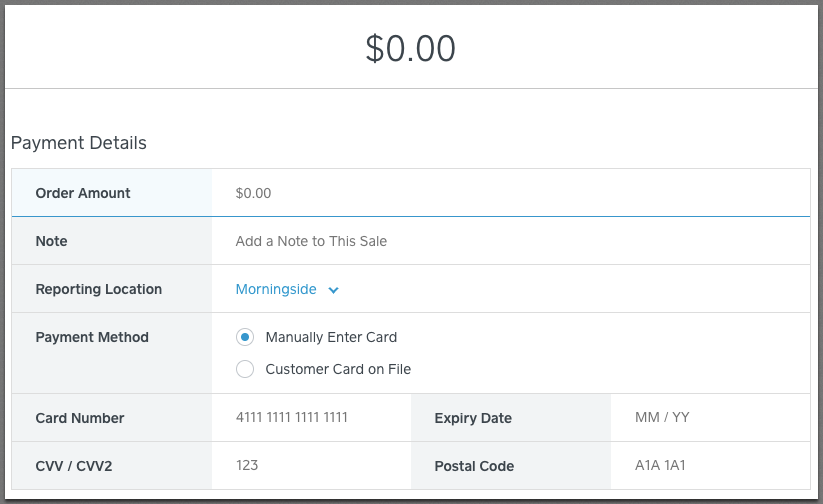Screen dimensions: 823x504
Task: Click the Order Amount input field
Action: (x=510, y=193)
